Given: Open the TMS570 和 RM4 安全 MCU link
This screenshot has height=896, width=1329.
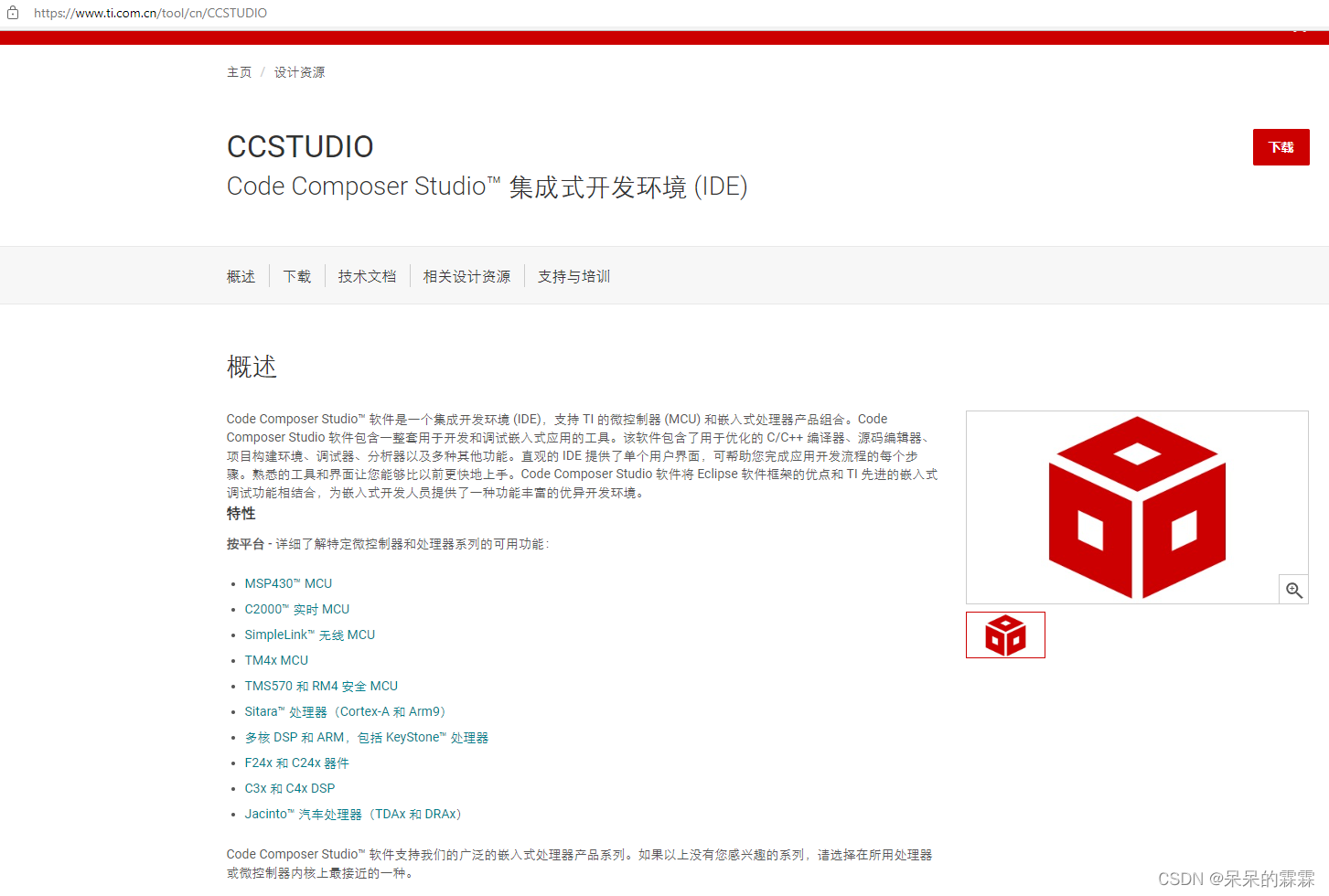Looking at the screenshot, I should point(321,685).
